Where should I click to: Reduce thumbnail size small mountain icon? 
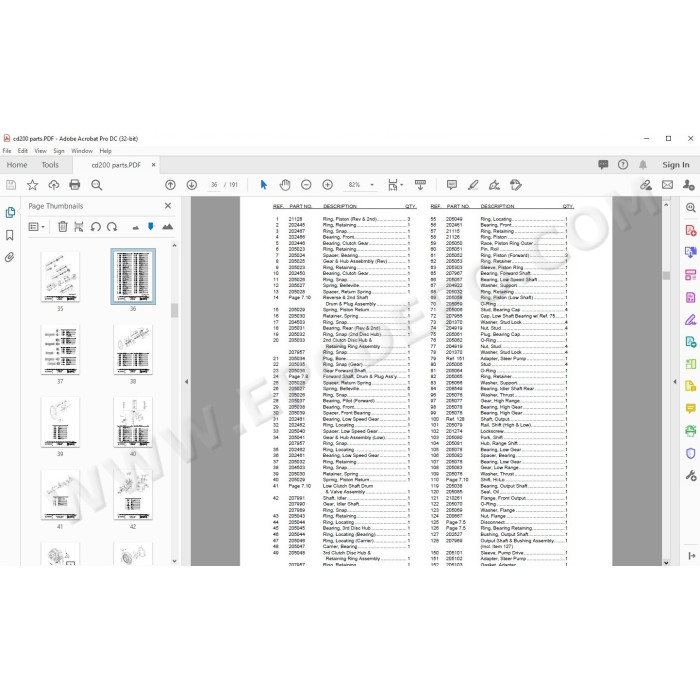tap(136, 228)
